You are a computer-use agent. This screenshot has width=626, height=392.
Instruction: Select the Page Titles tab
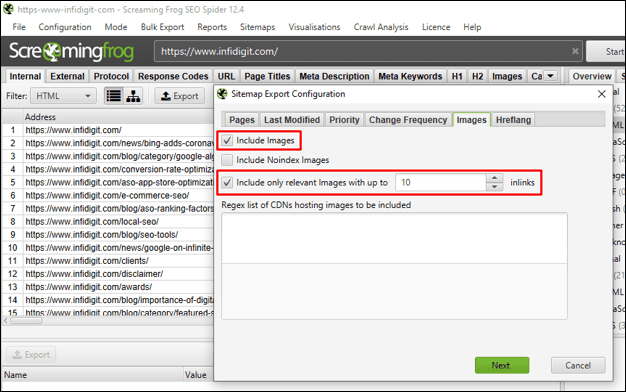267,76
